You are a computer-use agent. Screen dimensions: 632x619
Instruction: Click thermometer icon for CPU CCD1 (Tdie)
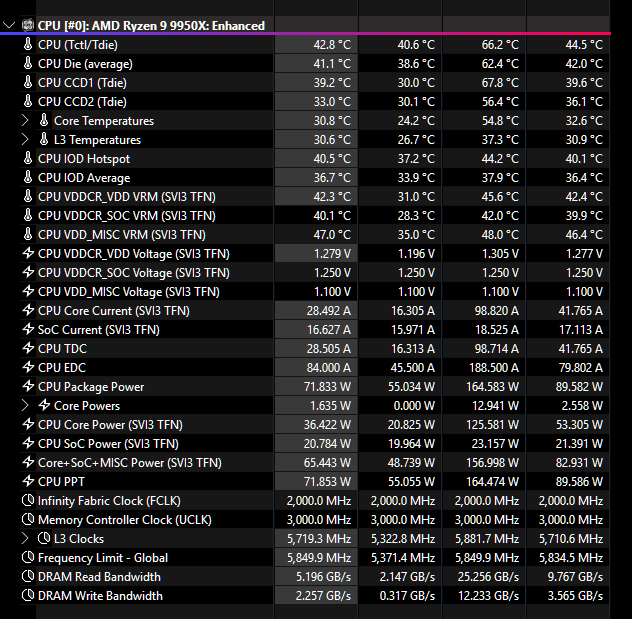(x=28, y=82)
